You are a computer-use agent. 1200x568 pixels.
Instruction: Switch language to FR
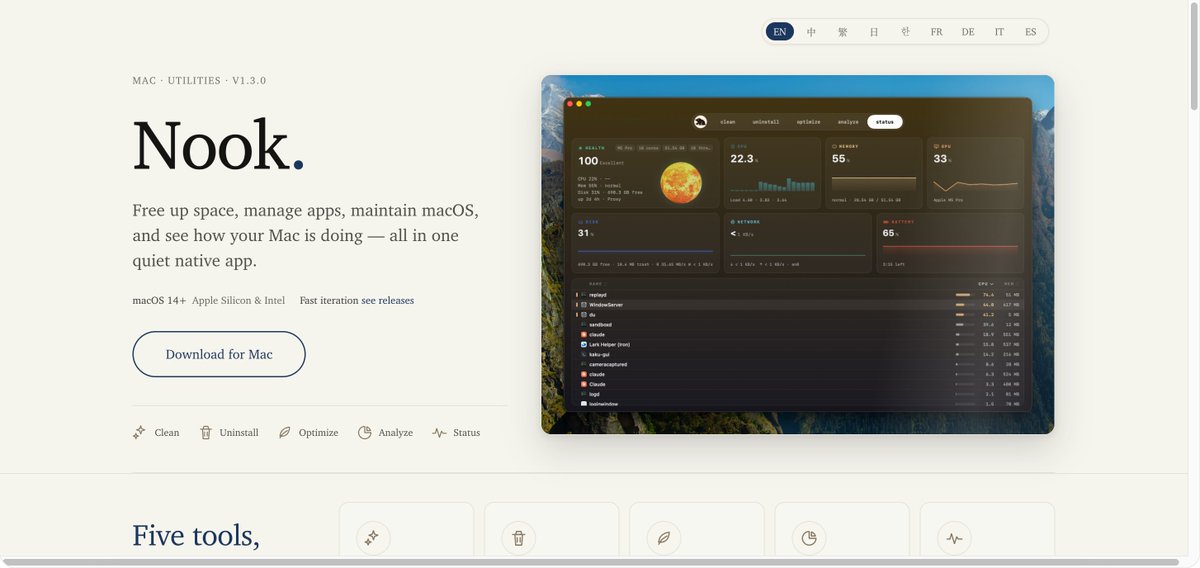(x=937, y=32)
